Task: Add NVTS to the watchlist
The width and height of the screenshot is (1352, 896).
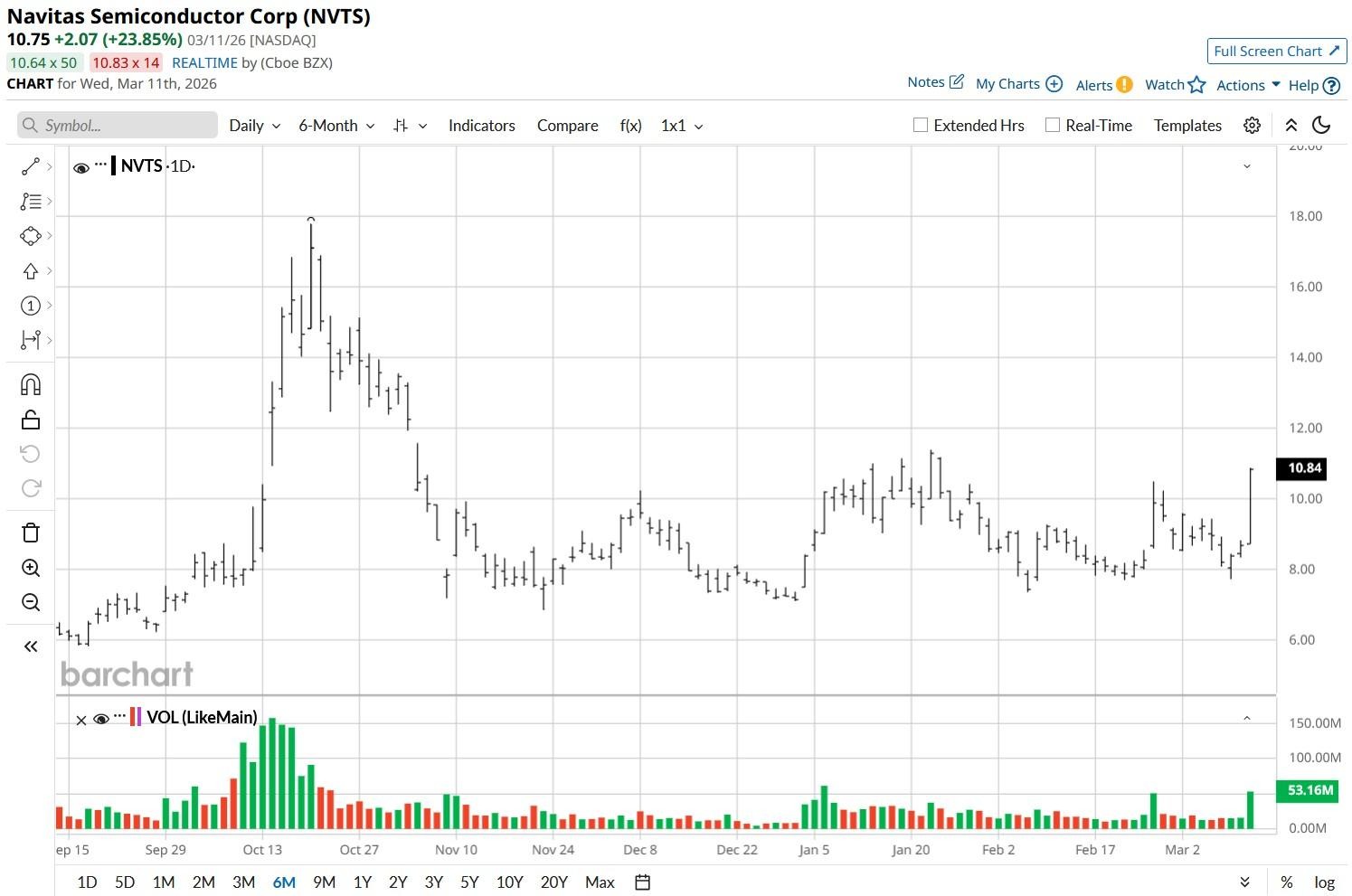Action: point(1176,85)
